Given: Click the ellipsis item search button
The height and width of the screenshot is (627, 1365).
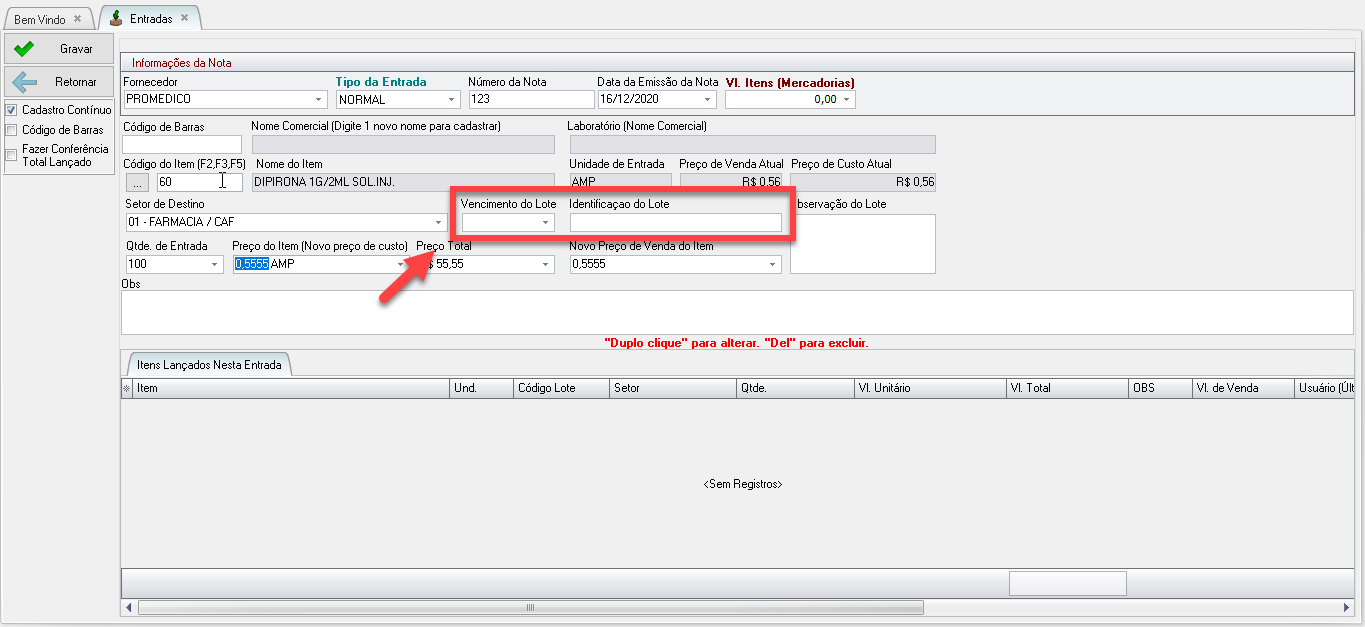Looking at the screenshot, I should [138, 182].
